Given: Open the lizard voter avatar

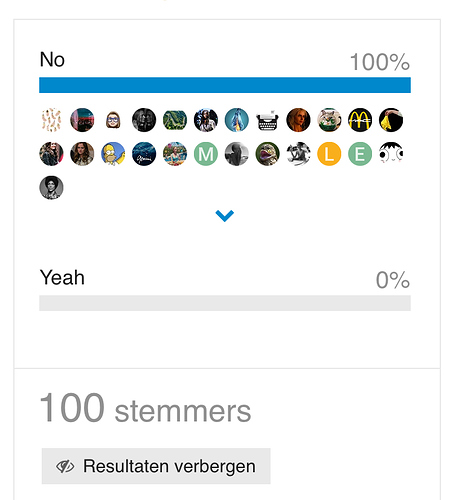Looking at the screenshot, I should 267,154.
